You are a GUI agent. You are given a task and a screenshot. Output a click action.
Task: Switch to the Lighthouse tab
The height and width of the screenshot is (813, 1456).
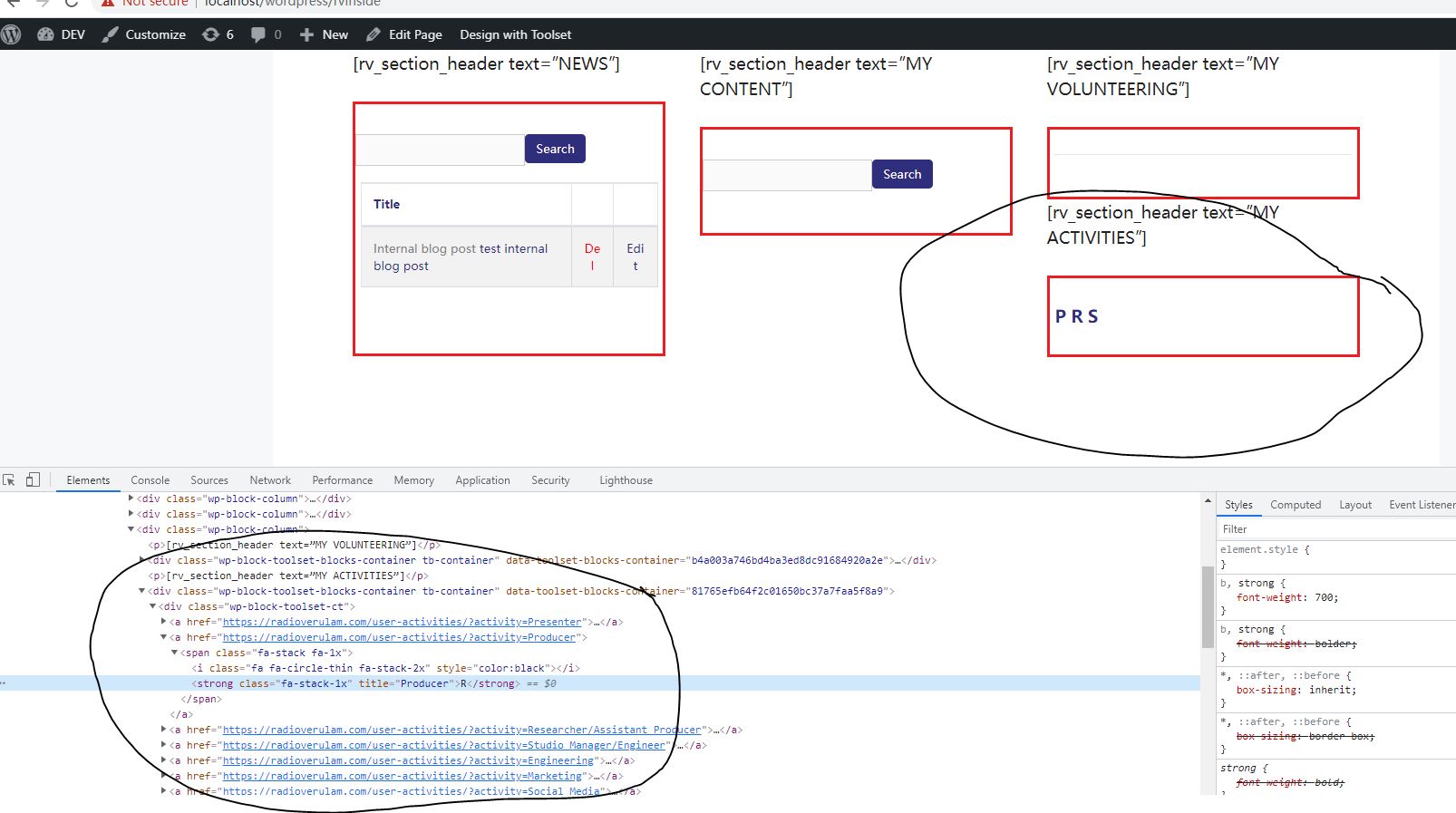coord(626,480)
